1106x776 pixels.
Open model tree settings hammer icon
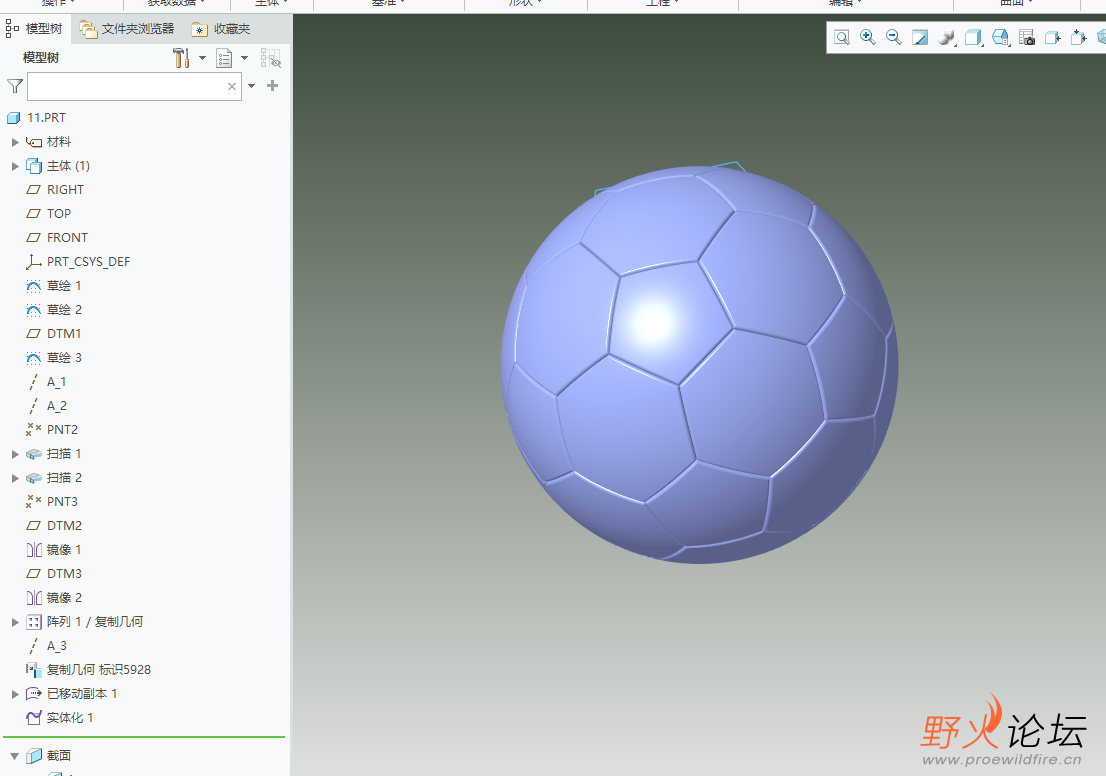181,58
